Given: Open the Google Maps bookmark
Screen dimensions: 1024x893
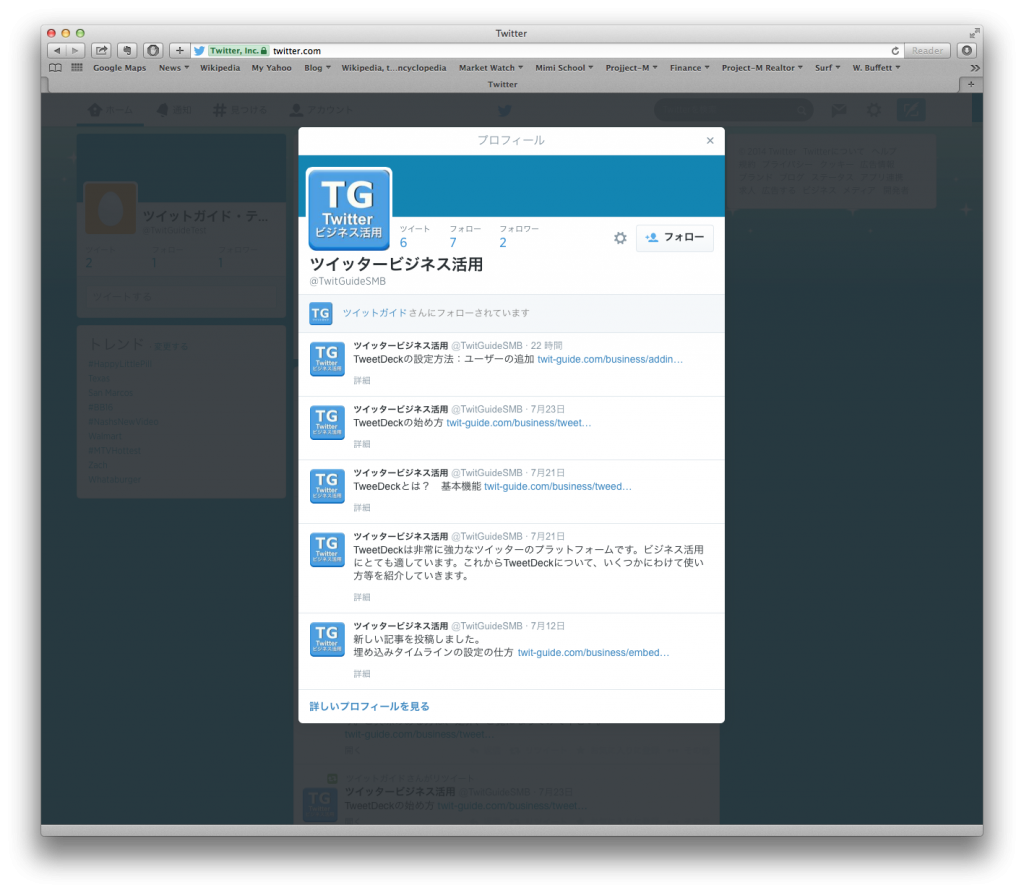Looking at the screenshot, I should pos(120,68).
